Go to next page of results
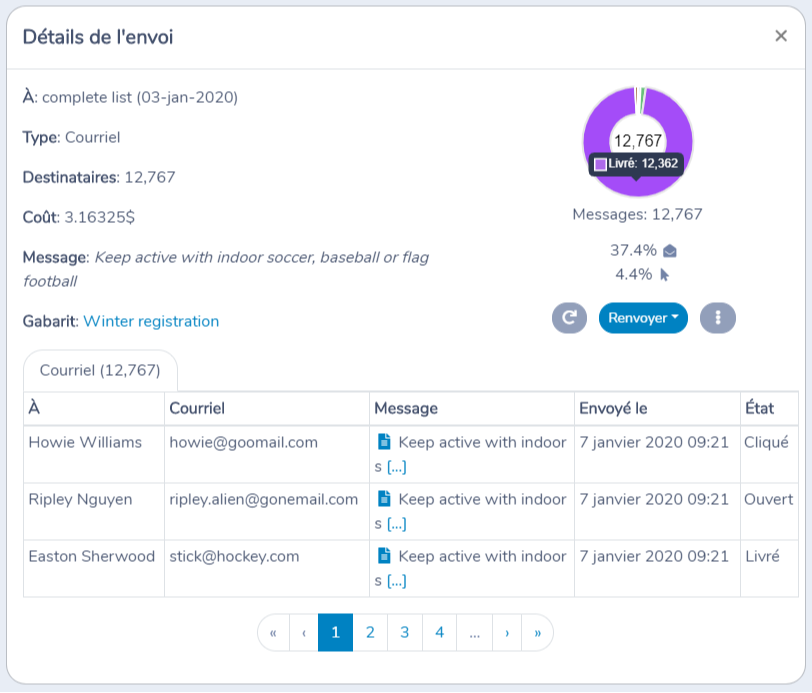 pyautogui.click(x=507, y=632)
